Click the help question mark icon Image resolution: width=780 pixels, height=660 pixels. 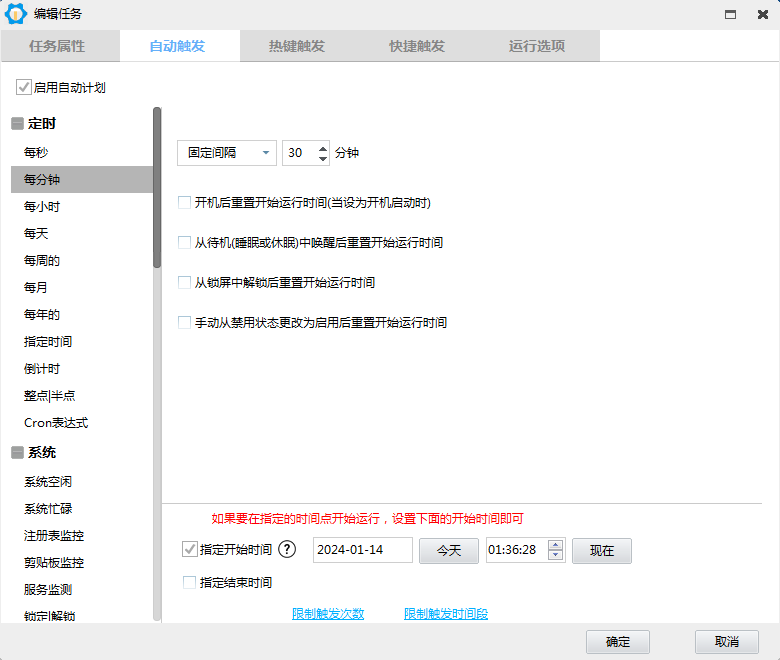point(287,549)
